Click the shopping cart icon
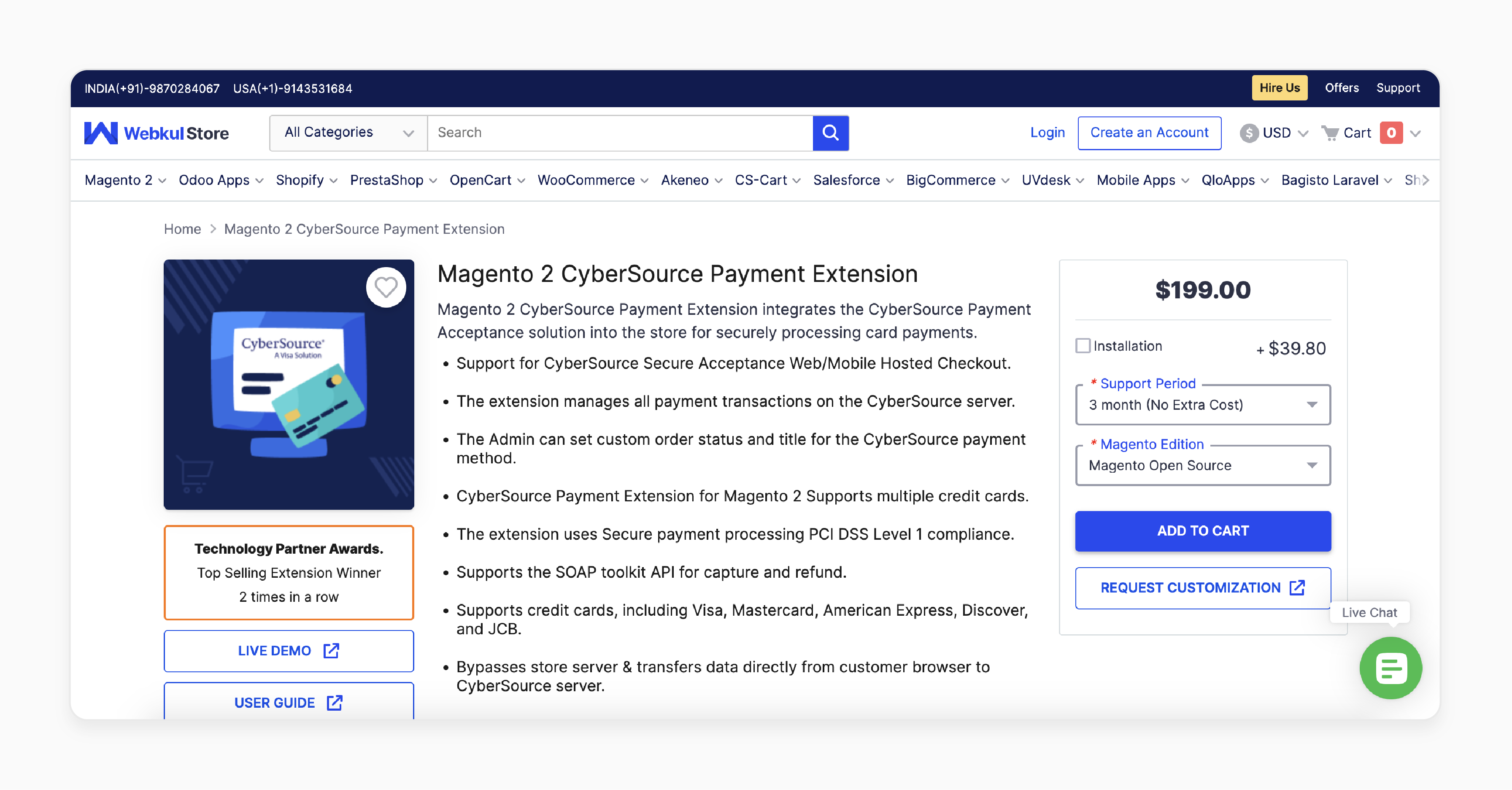This screenshot has height=790, width=1512. 1329,133
